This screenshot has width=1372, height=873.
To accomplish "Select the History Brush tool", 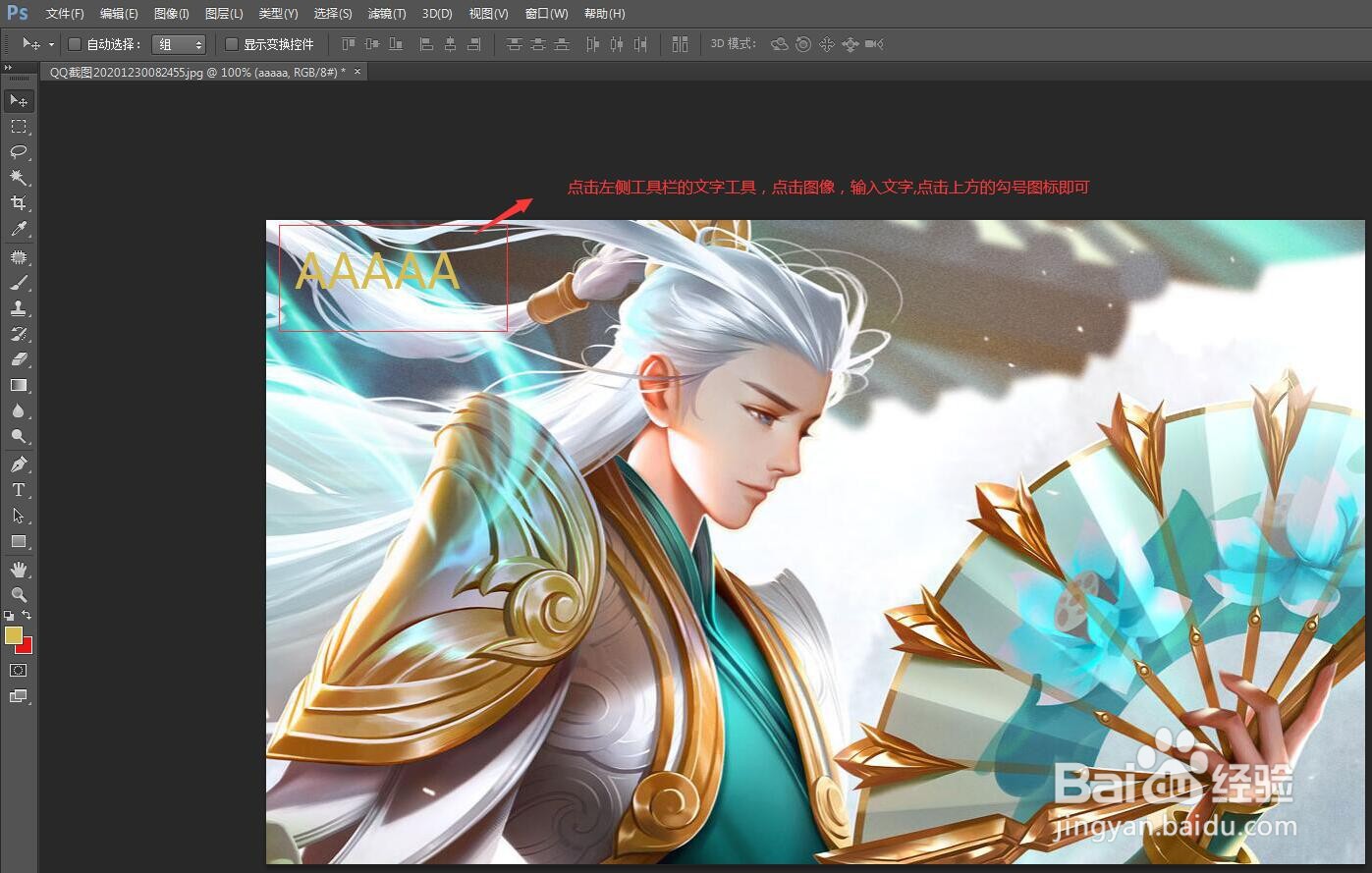I will [19, 334].
